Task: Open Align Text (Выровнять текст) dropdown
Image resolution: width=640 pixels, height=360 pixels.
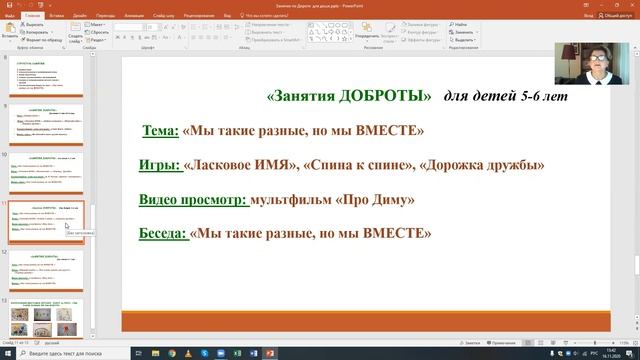Action: (264, 32)
